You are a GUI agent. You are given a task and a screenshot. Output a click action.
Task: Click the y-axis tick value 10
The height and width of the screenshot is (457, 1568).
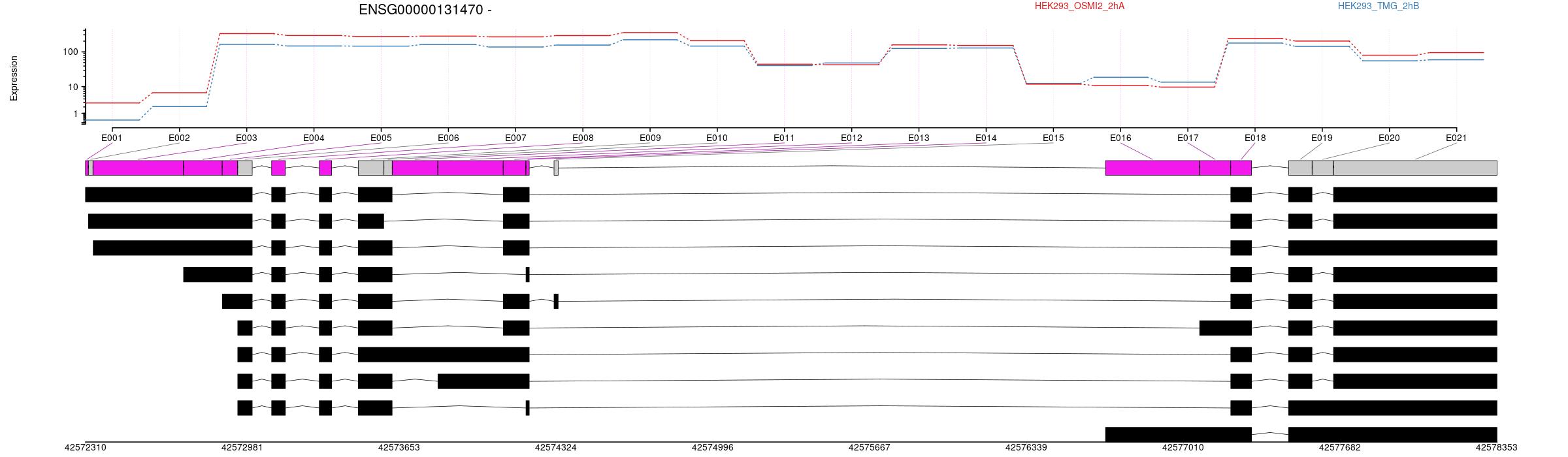click(73, 87)
